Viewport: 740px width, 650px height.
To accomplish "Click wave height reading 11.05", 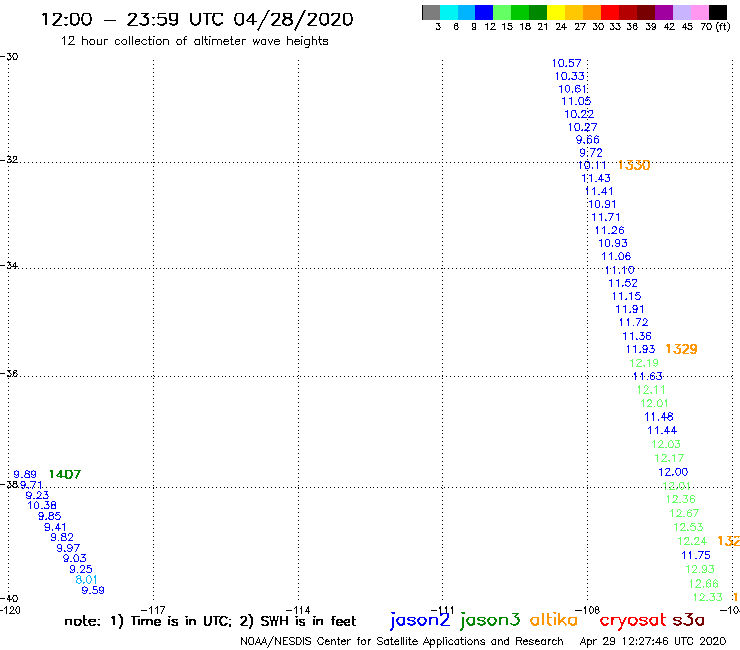I will tap(576, 101).
